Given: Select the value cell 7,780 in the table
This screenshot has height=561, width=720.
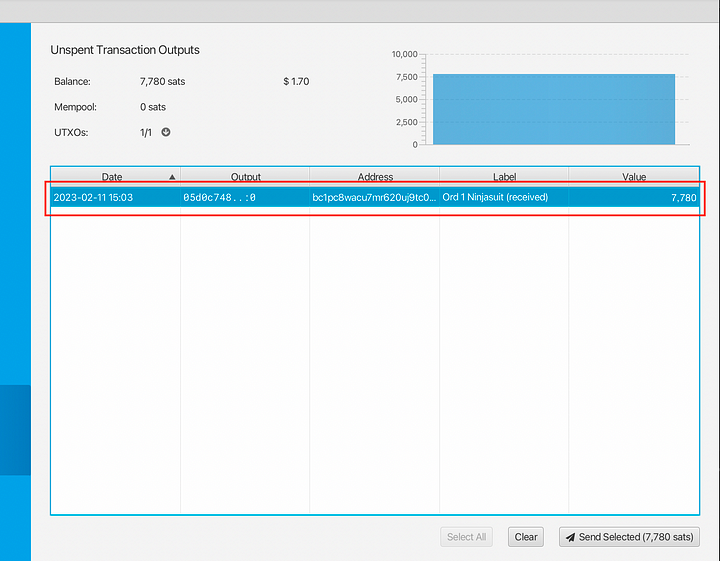Looking at the screenshot, I should (x=634, y=197).
